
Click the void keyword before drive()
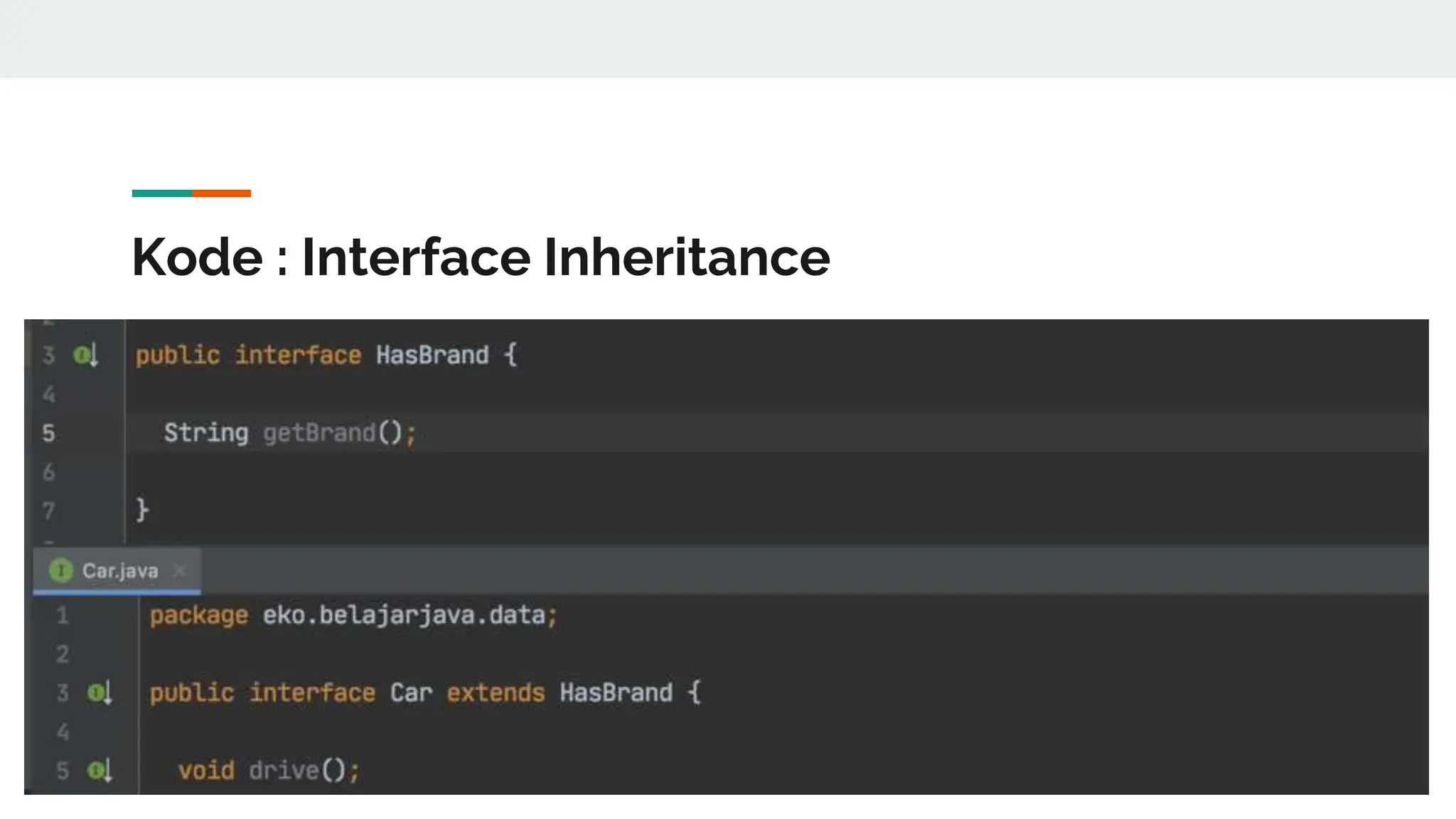coord(206,771)
